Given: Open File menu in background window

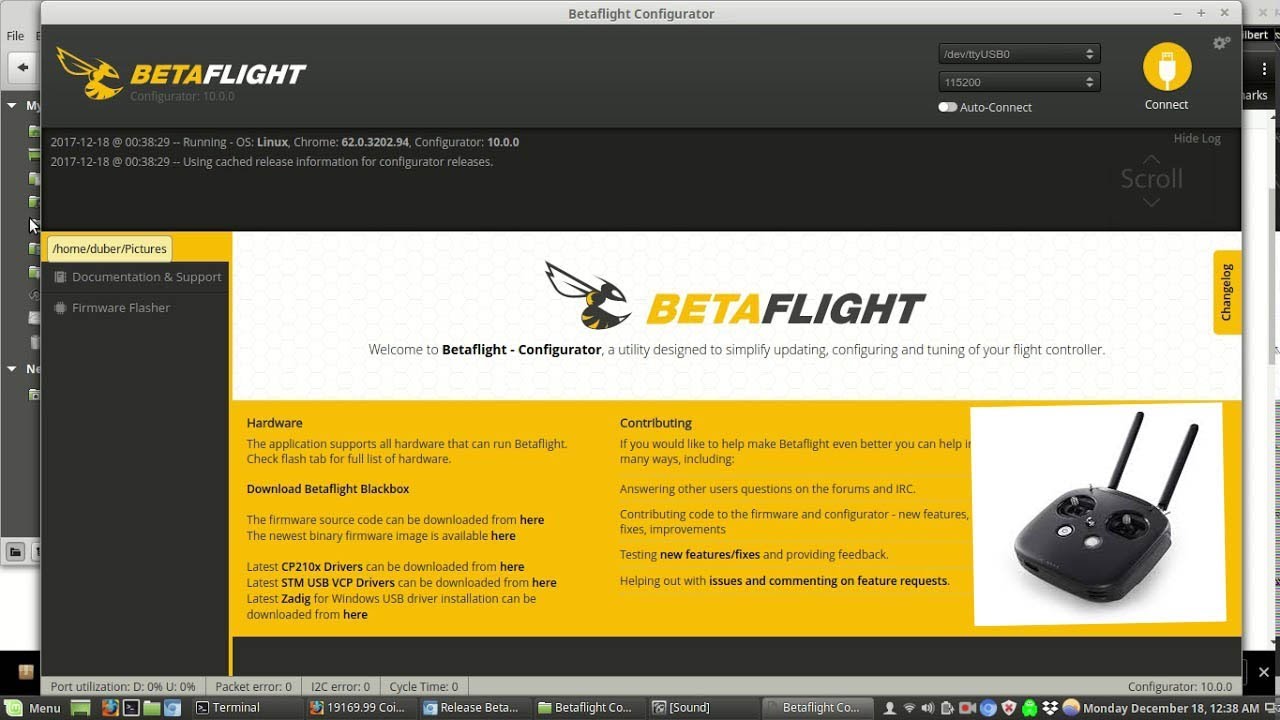Looking at the screenshot, I should tap(15, 36).
